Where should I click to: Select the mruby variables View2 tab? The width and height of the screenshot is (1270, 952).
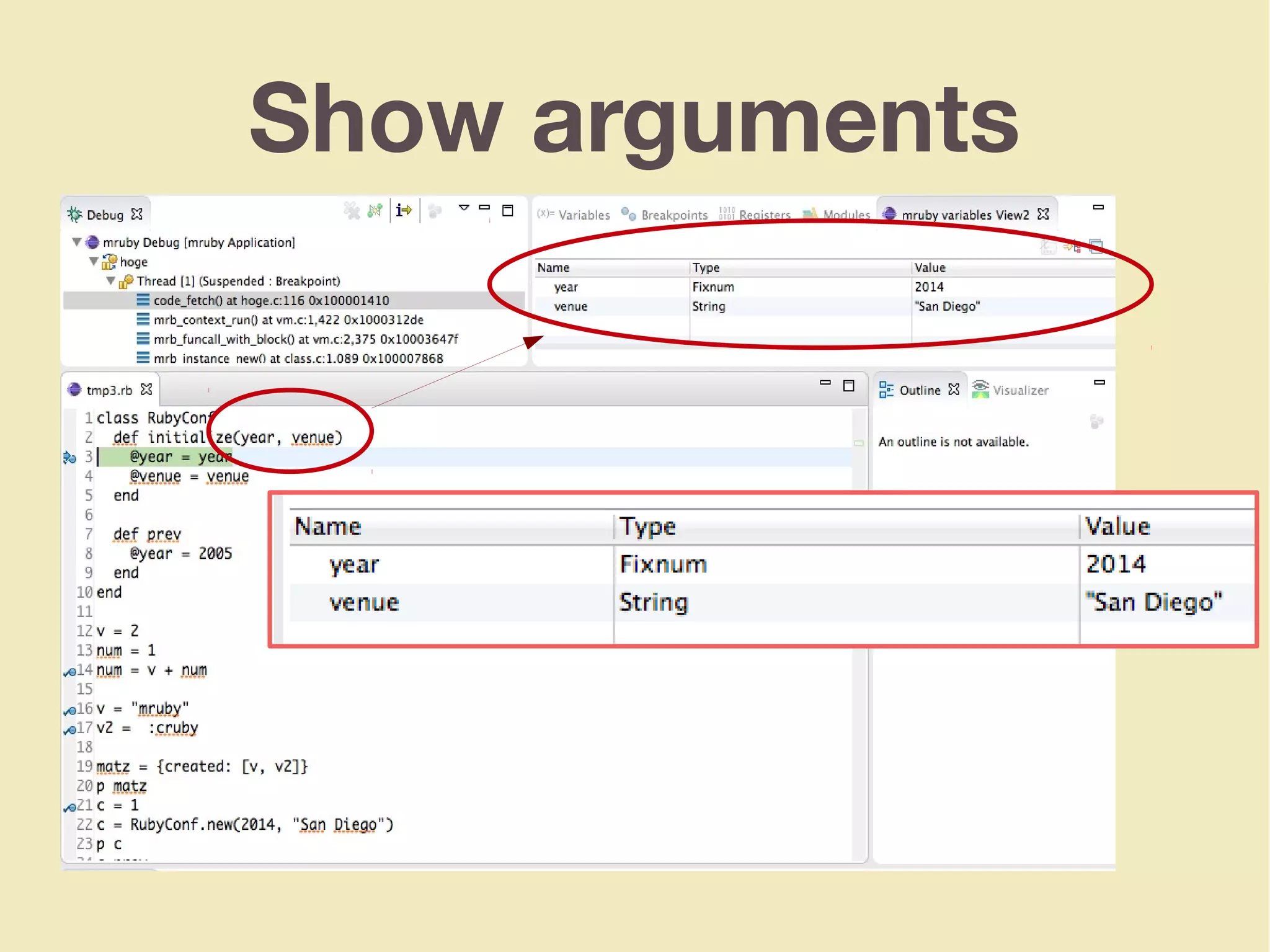click(x=965, y=215)
